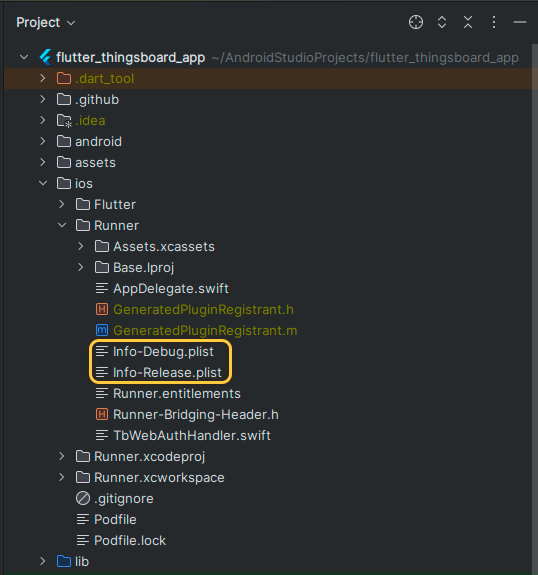
Task: Click the Collapse All icon in header
Action: (x=468, y=22)
